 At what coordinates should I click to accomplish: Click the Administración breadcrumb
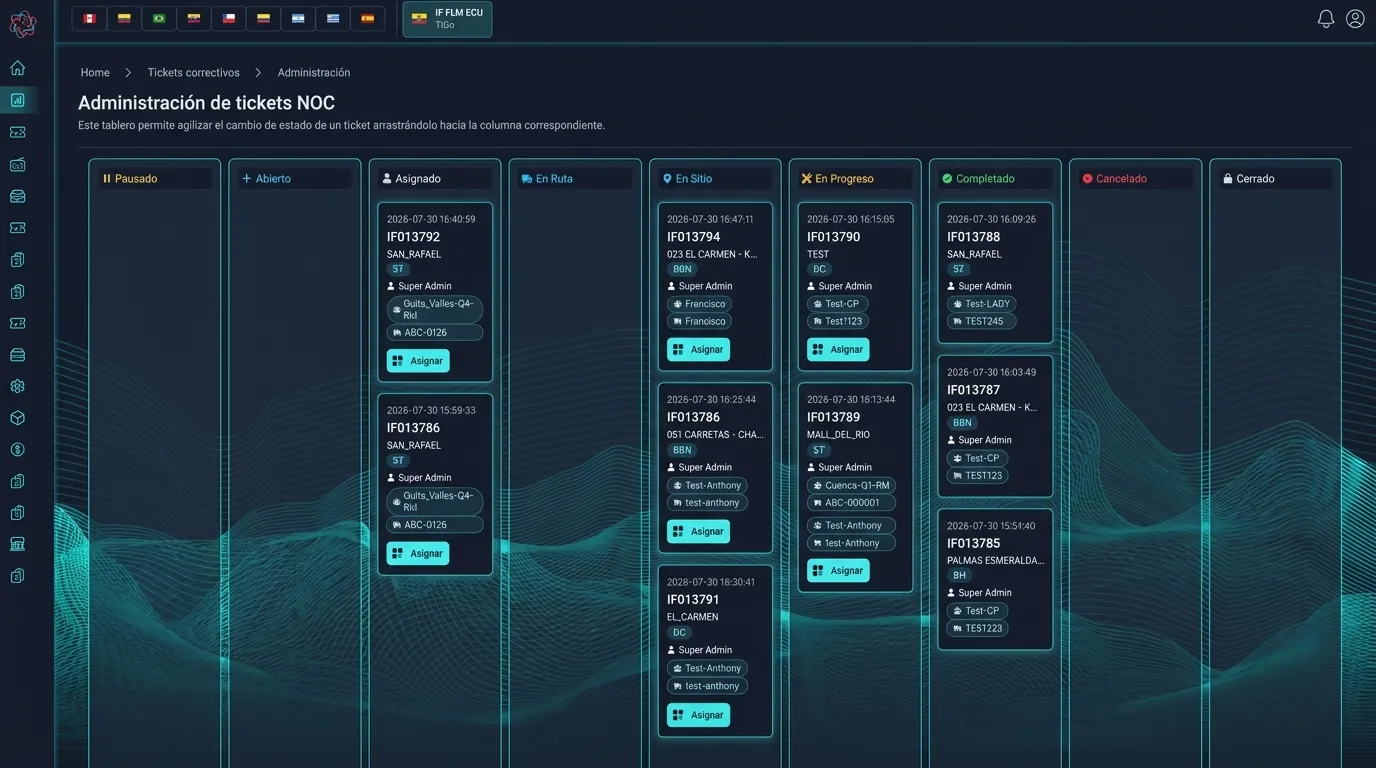click(314, 73)
